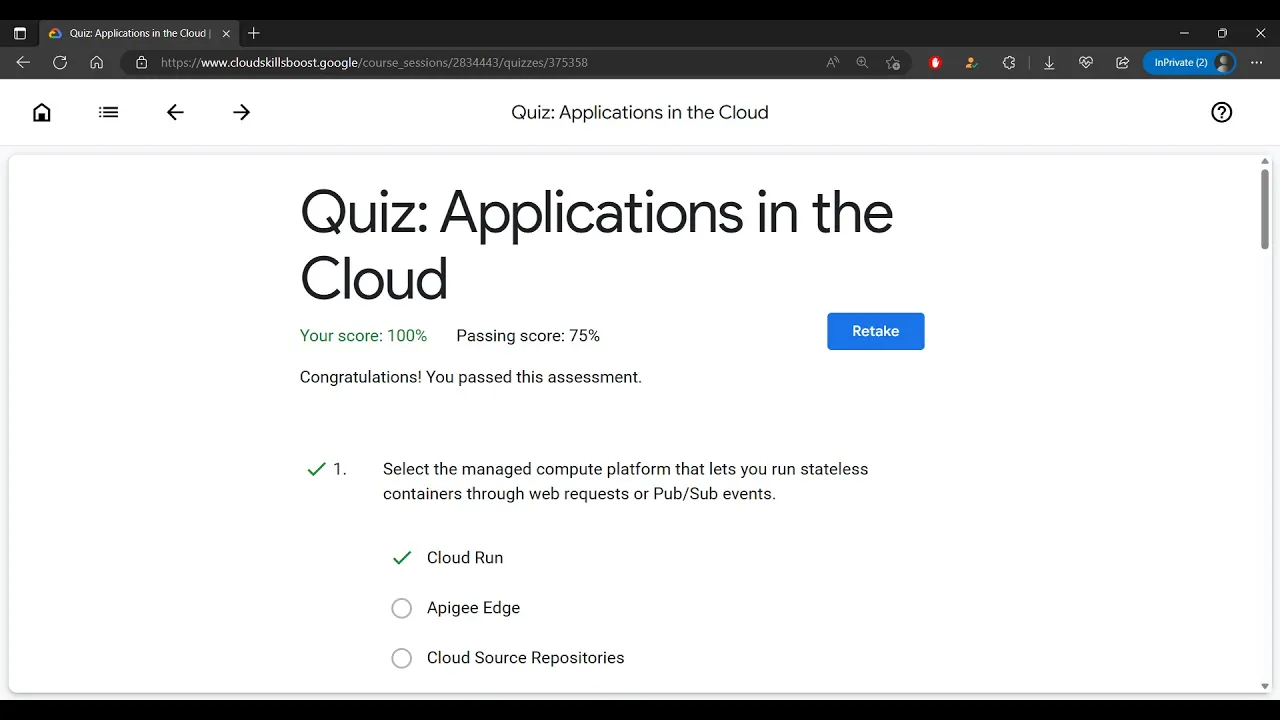Add this page to favorites
The height and width of the screenshot is (720, 1280).
click(x=893, y=62)
